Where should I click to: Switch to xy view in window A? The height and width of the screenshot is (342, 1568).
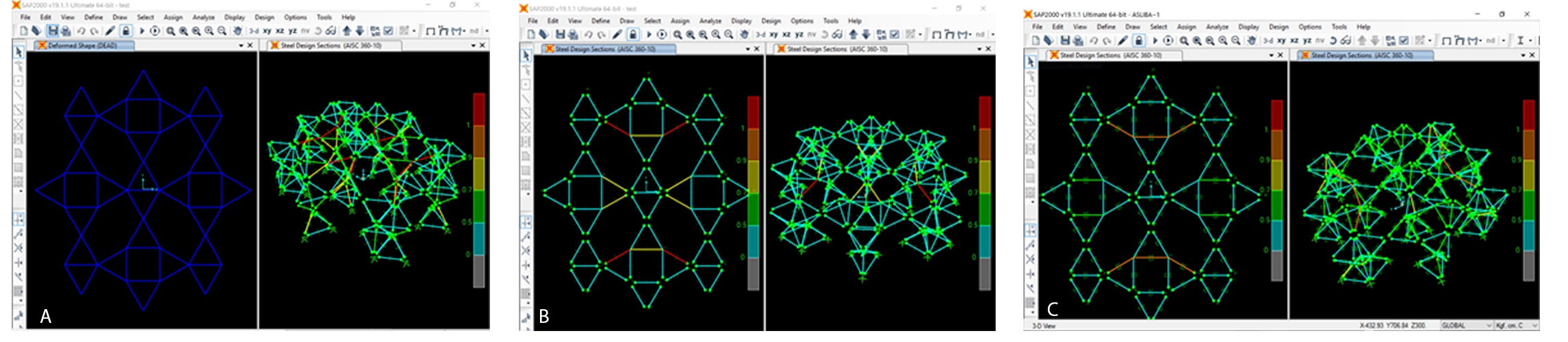click(267, 31)
